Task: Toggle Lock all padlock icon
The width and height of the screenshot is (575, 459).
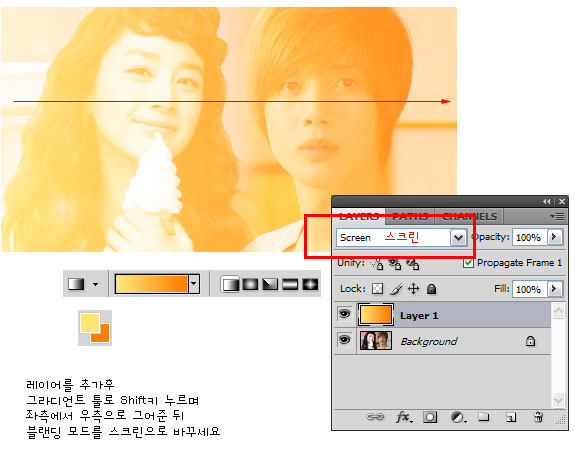Action: tap(432, 289)
